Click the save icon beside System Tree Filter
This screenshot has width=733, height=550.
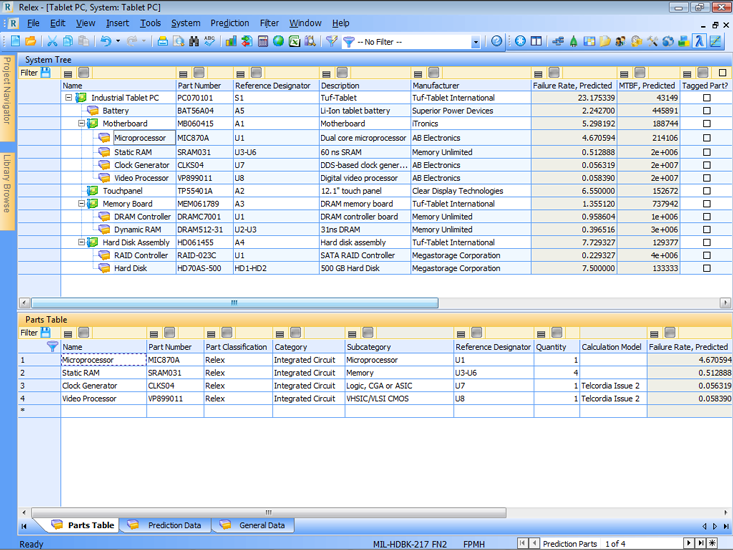click(45, 72)
